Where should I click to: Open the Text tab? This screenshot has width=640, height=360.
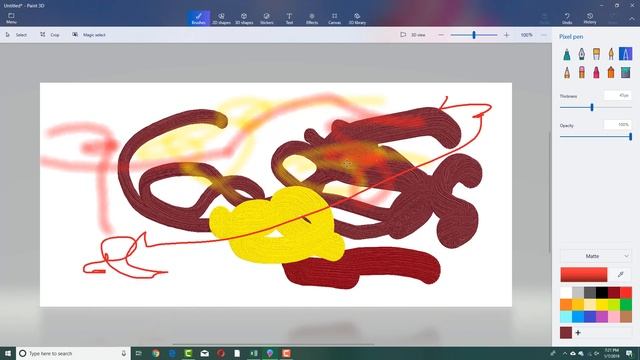point(289,18)
